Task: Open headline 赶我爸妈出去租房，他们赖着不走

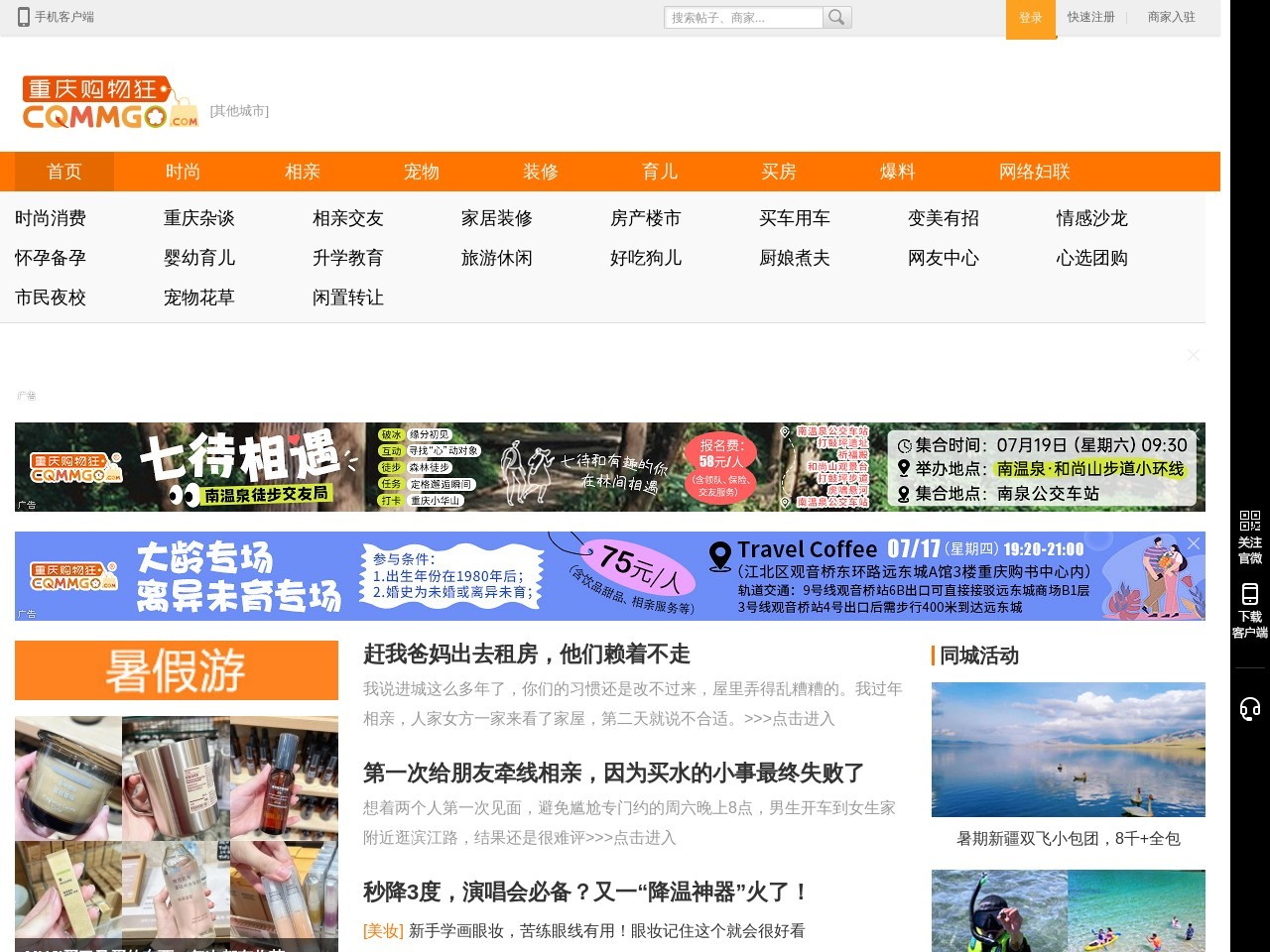Action: click(x=527, y=654)
